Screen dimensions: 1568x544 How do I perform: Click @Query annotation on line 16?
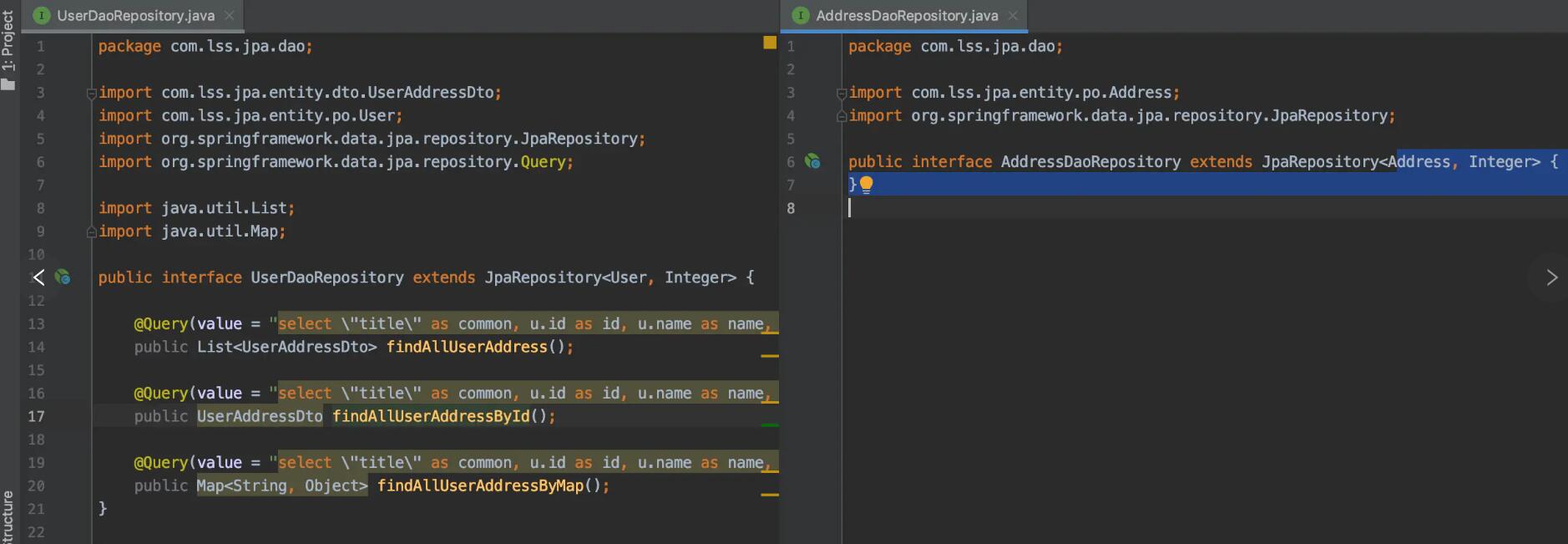(x=161, y=393)
